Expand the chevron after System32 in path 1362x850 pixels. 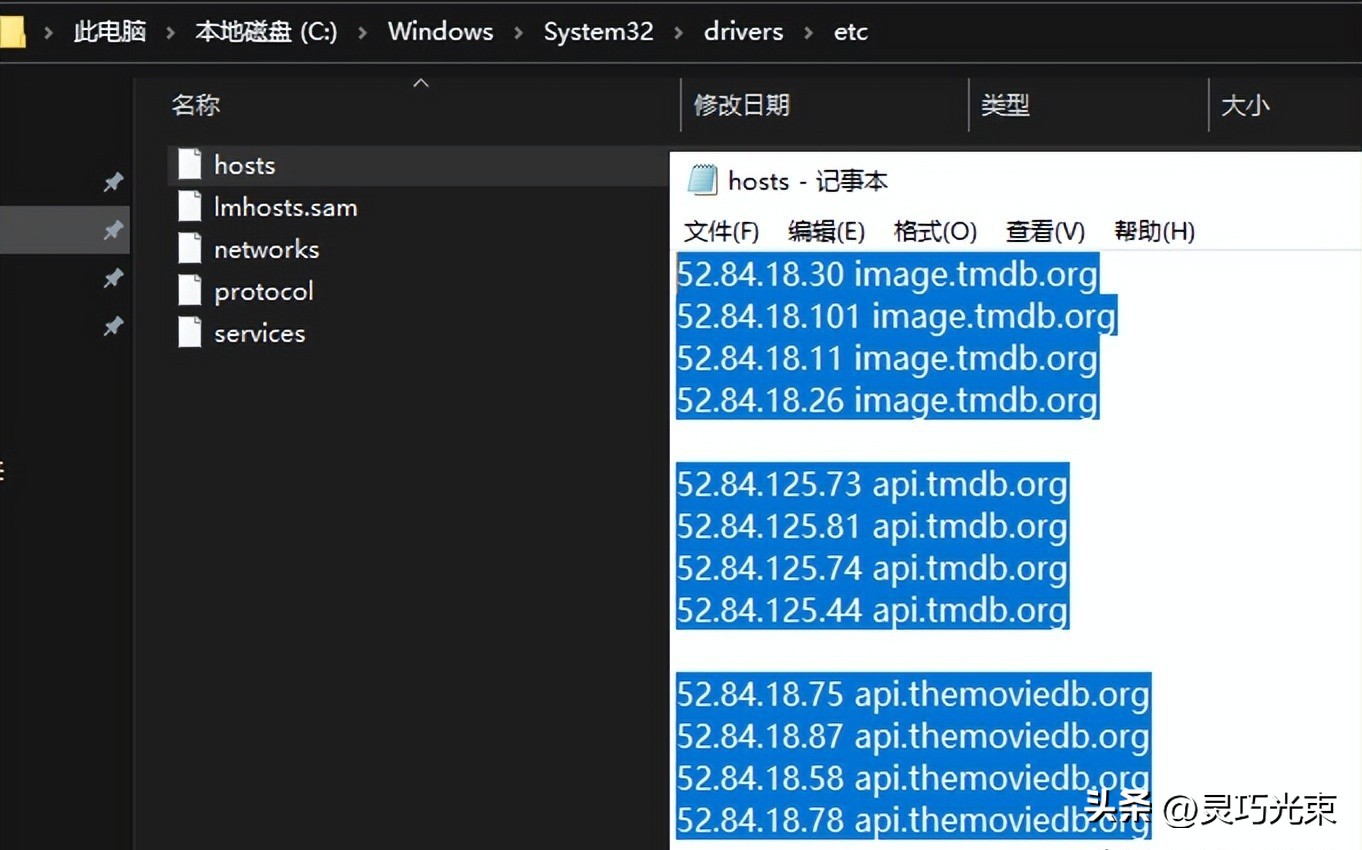pos(679,32)
